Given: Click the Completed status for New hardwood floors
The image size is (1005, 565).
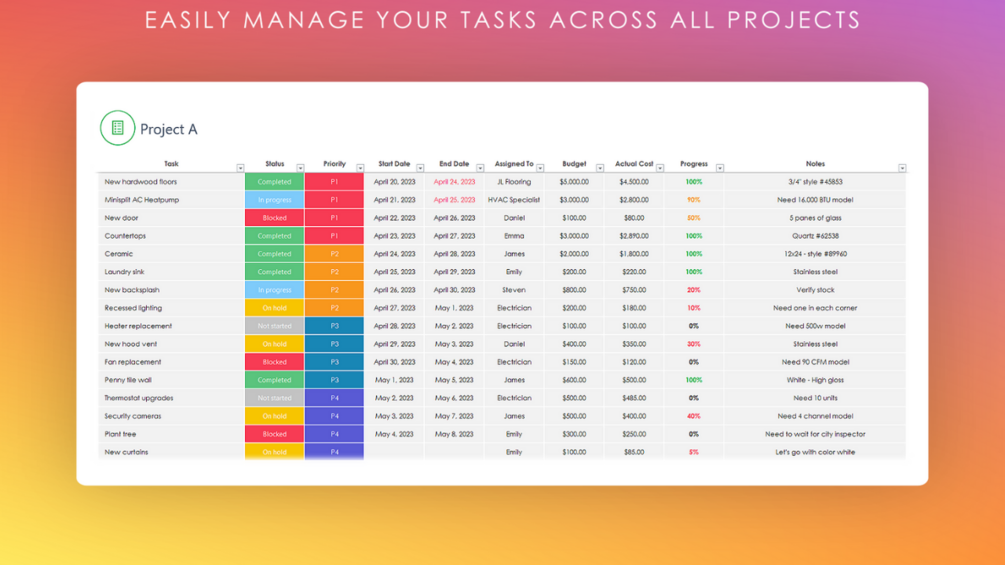Looking at the screenshot, I should (x=274, y=182).
